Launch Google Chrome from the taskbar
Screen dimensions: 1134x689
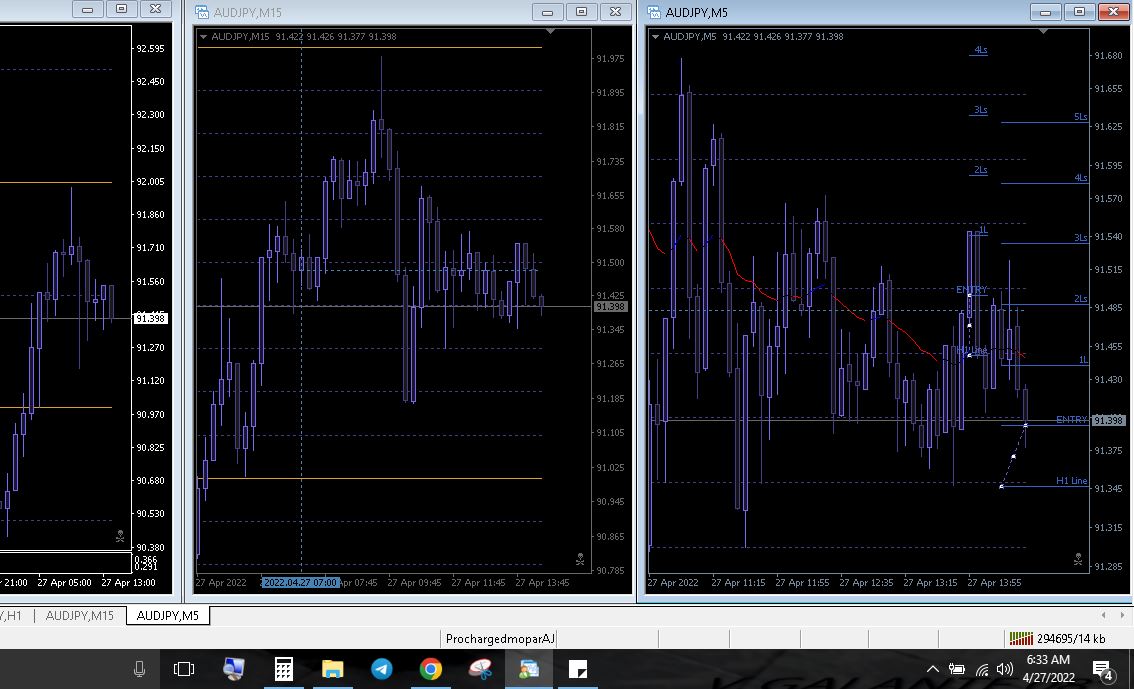pos(431,669)
